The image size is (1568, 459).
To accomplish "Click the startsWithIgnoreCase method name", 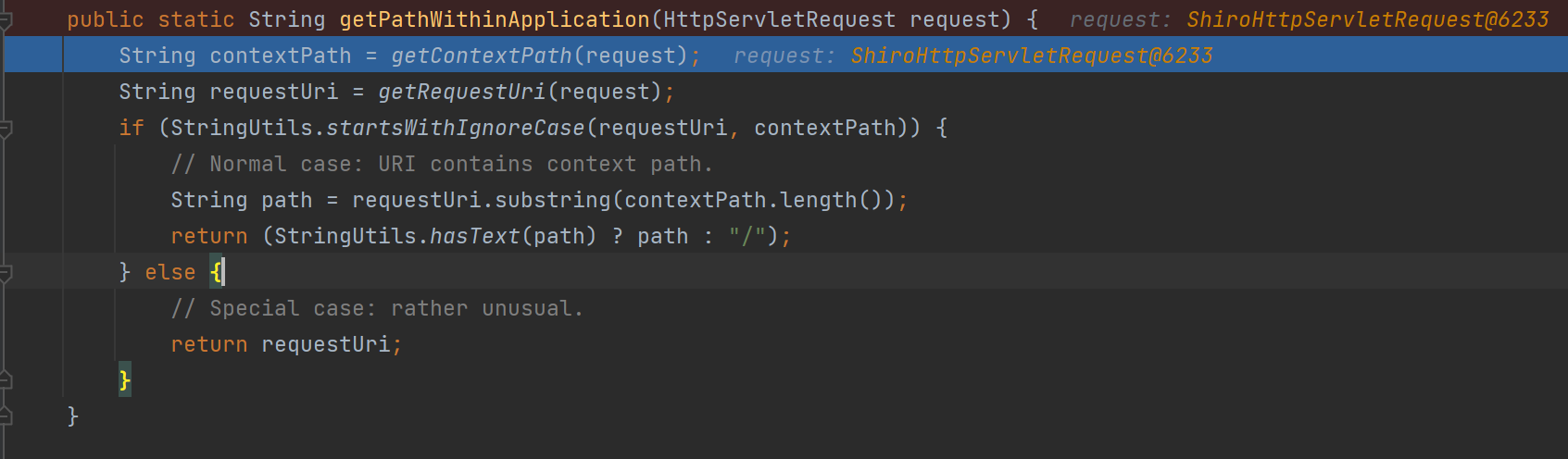I will [x=455, y=128].
